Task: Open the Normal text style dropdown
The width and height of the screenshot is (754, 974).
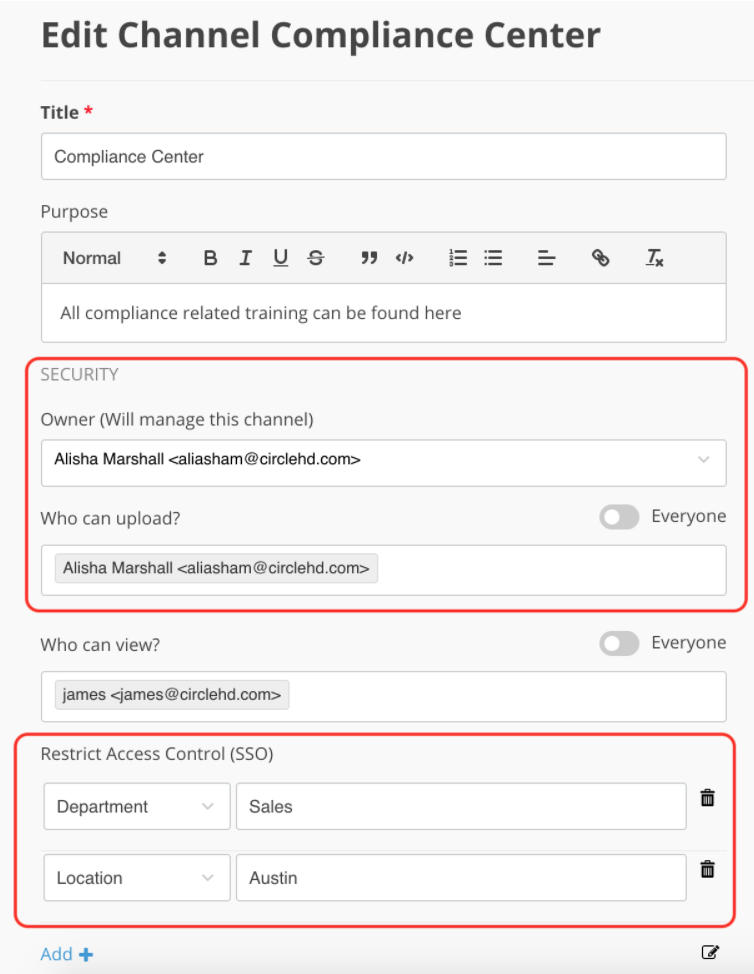Action: tap(114, 258)
